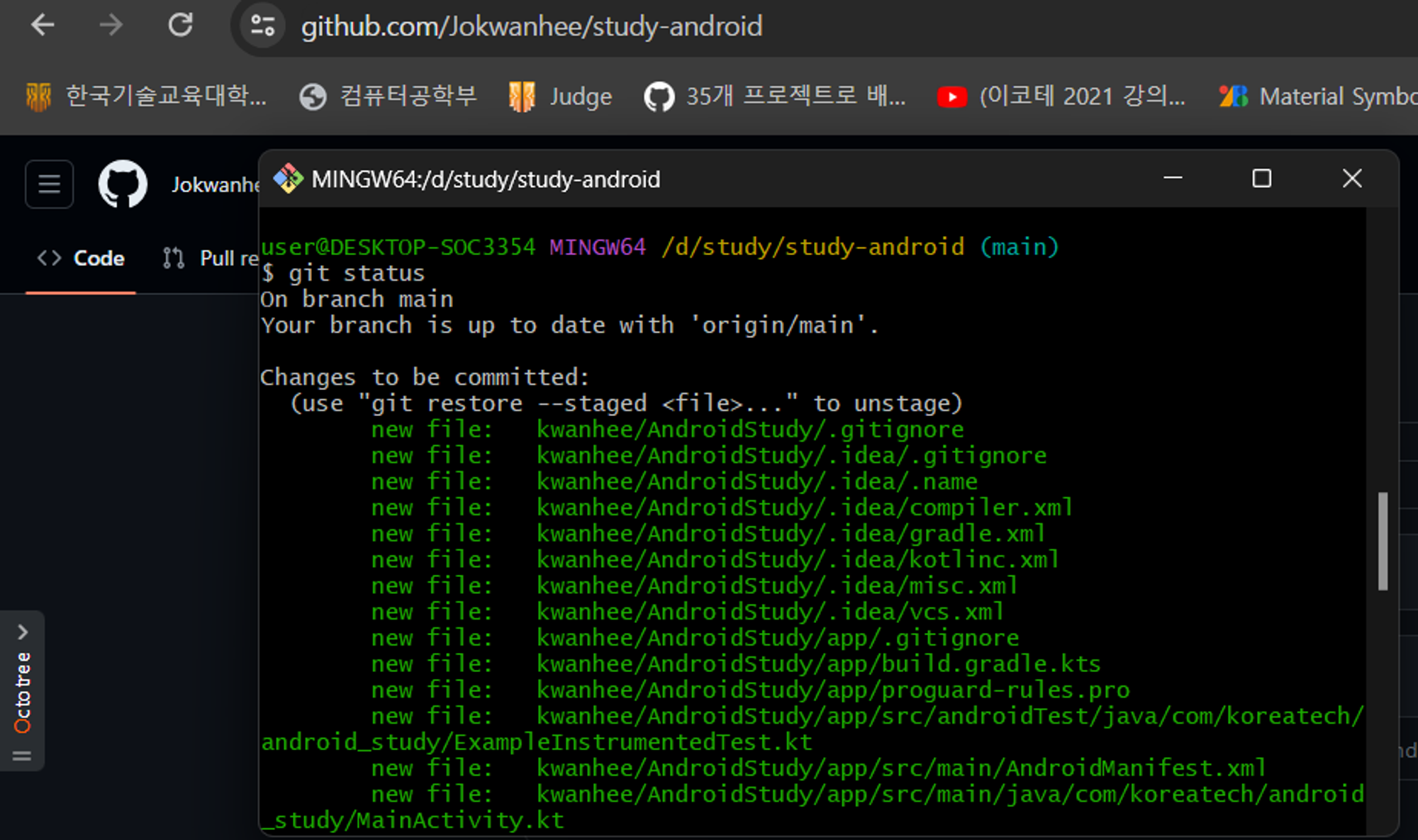This screenshot has width=1418, height=840.
Task: Open the 한국기술교육대학 bookmark
Action: pyautogui.click(x=147, y=96)
